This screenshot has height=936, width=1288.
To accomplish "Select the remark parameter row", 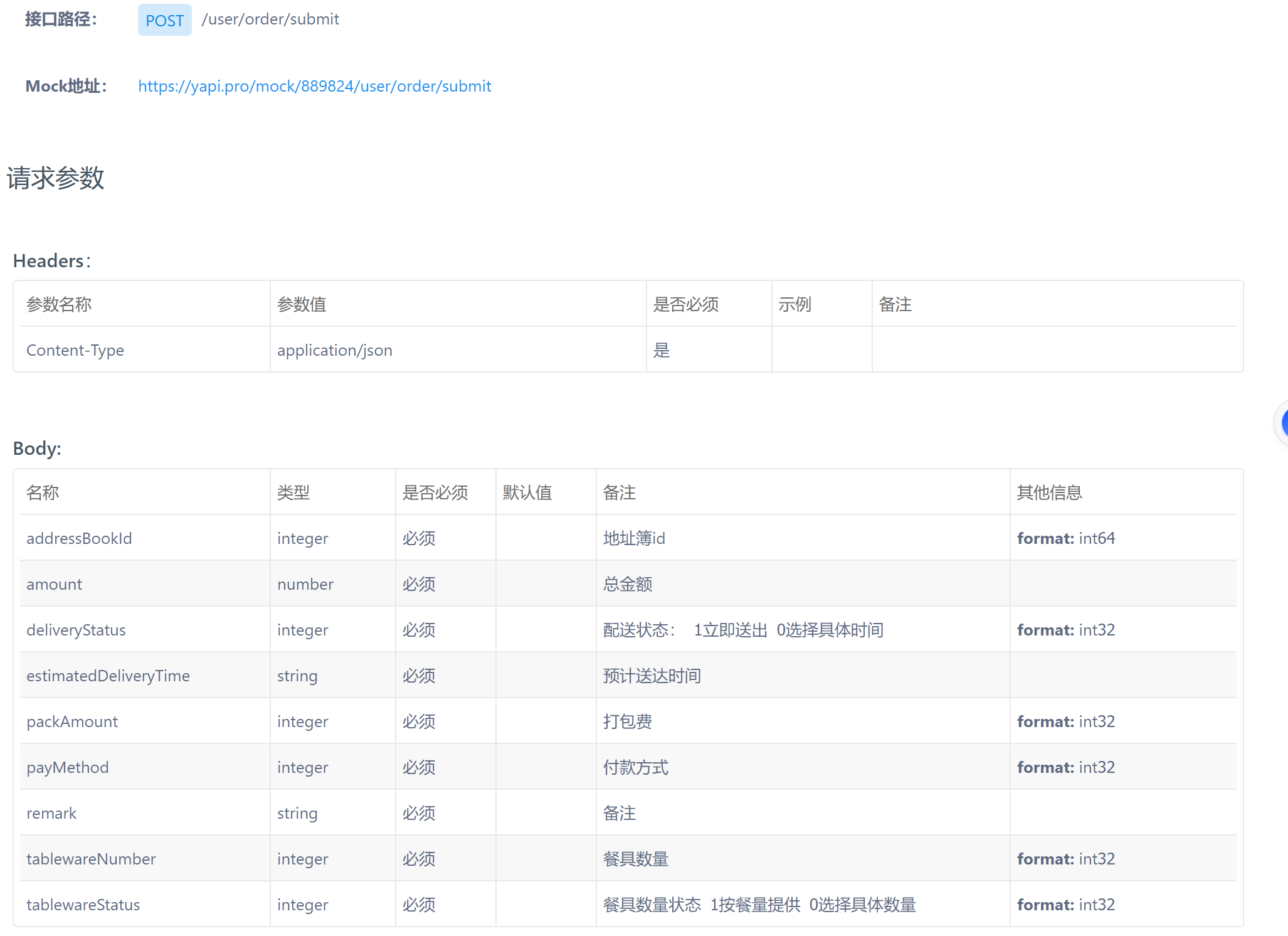I will [x=51, y=813].
